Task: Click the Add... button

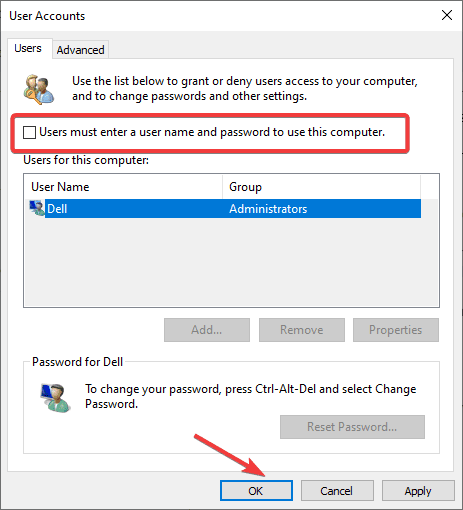Action: point(207,330)
